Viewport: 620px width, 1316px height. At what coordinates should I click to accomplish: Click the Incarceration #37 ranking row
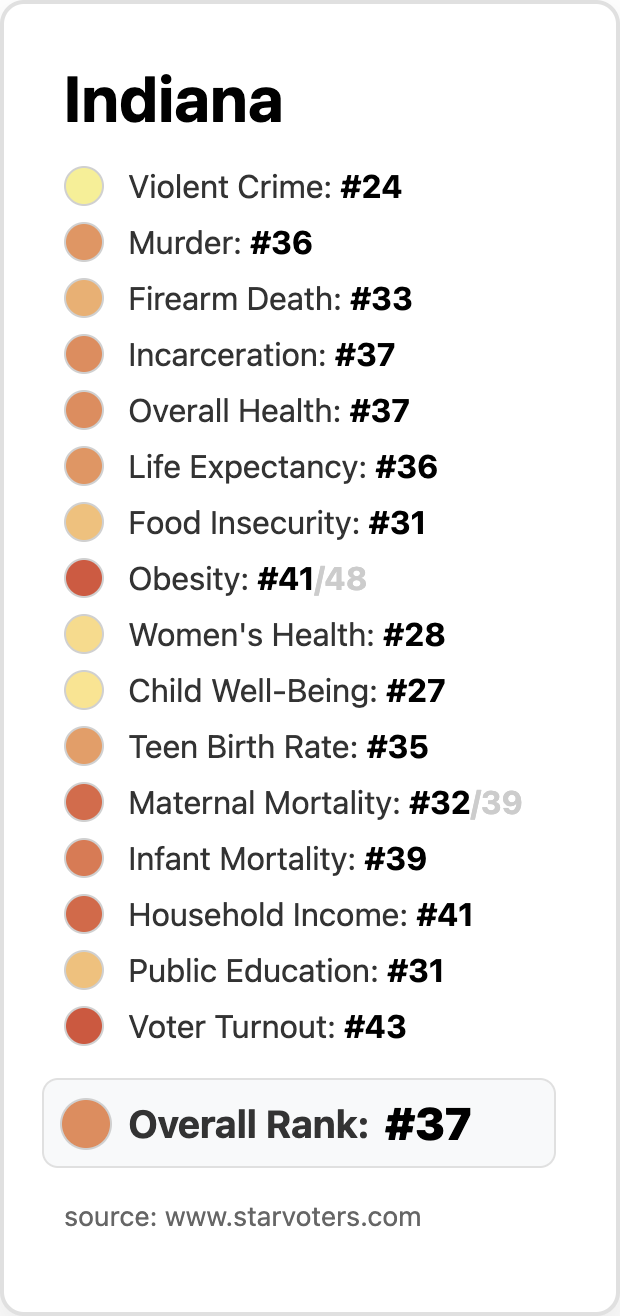[x=262, y=355]
